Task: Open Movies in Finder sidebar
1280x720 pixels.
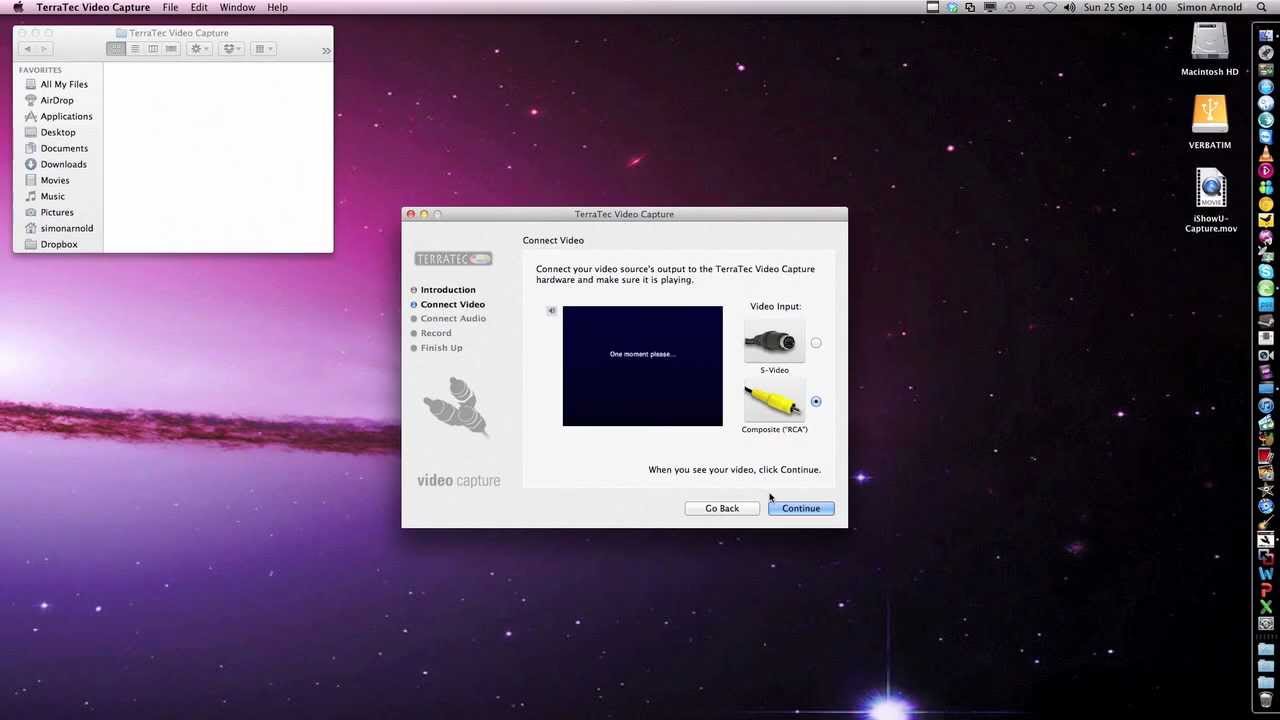Action: (55, 180)
